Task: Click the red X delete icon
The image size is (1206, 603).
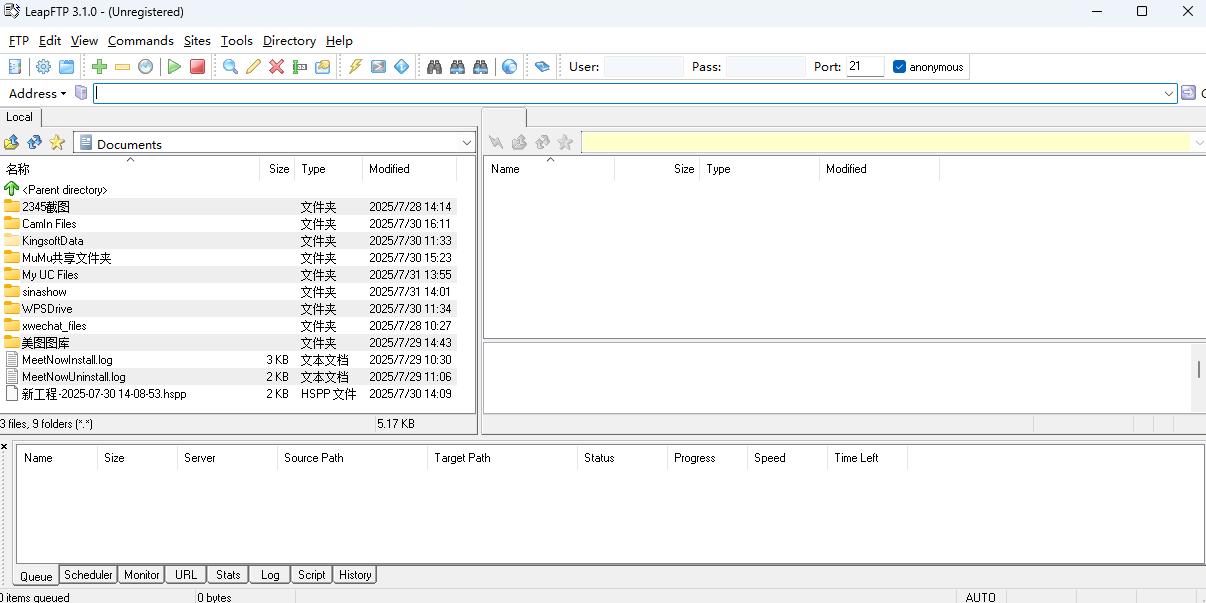Action: (276, 67)
